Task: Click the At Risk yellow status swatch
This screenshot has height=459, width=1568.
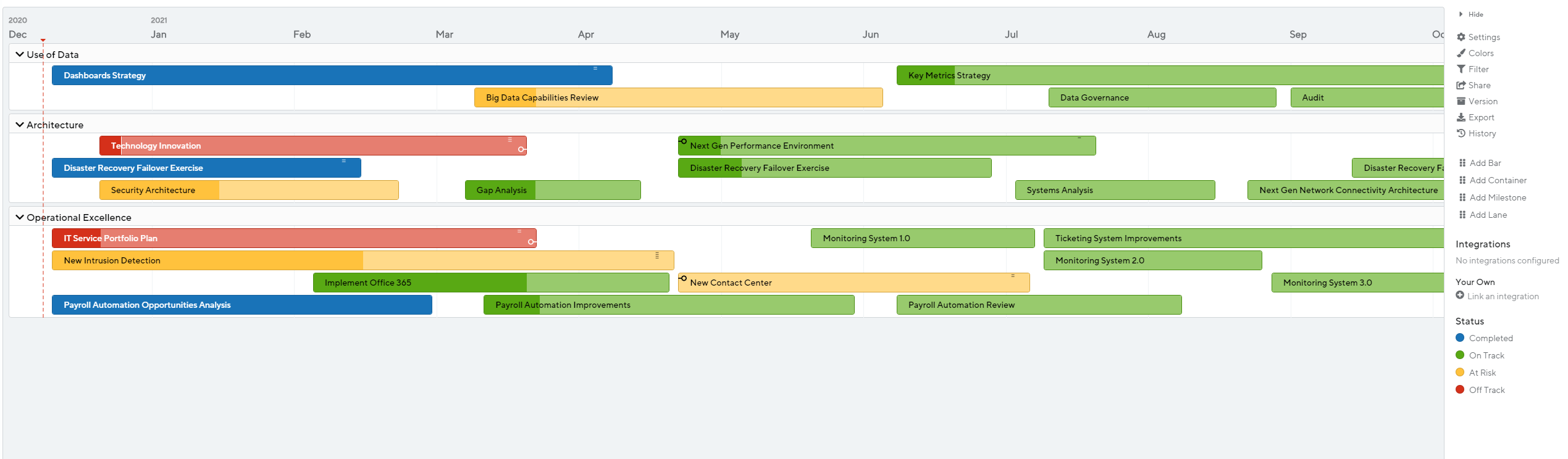Action: pos(1460,372)
